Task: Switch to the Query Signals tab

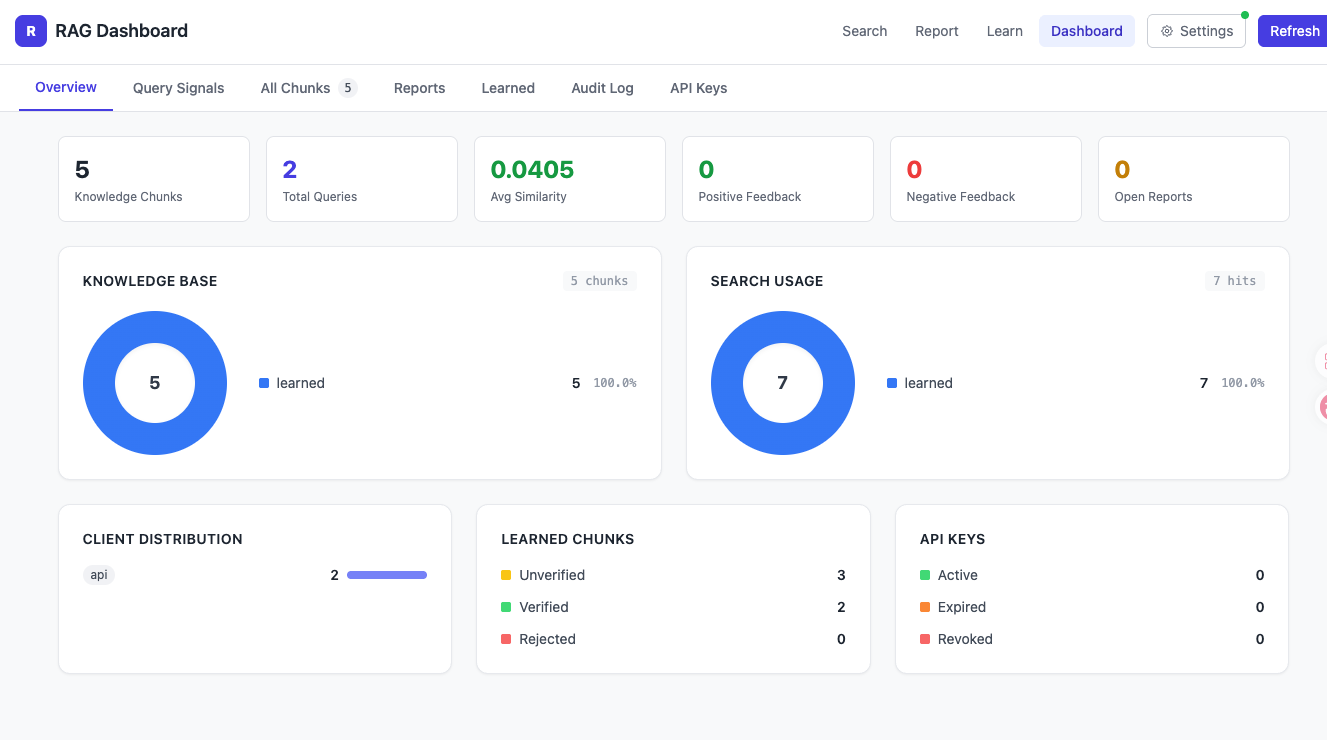Action: [x=178, y=88]
